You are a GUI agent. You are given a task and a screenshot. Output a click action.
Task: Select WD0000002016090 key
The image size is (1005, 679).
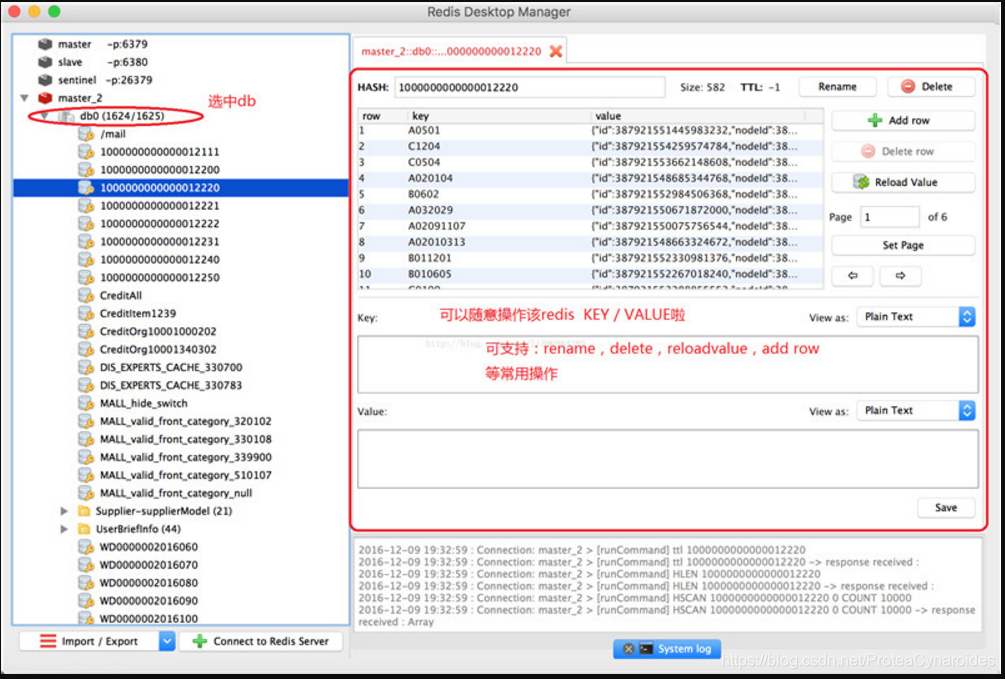point(149,601)
